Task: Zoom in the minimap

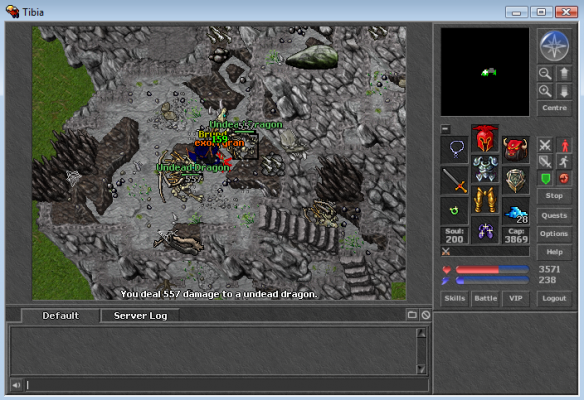Action: pyautogui.click(x=545, y=91)
